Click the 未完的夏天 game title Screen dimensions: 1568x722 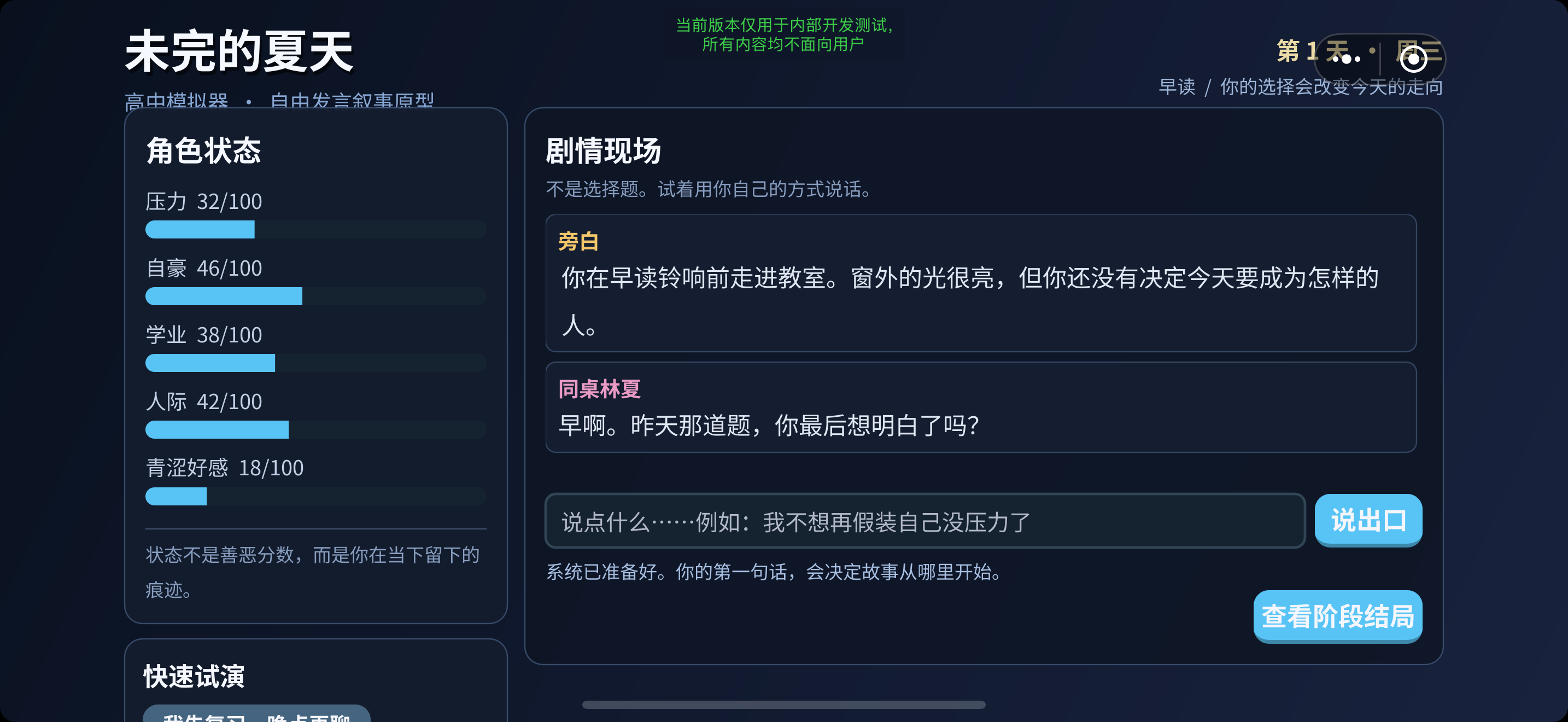[238, 51]
